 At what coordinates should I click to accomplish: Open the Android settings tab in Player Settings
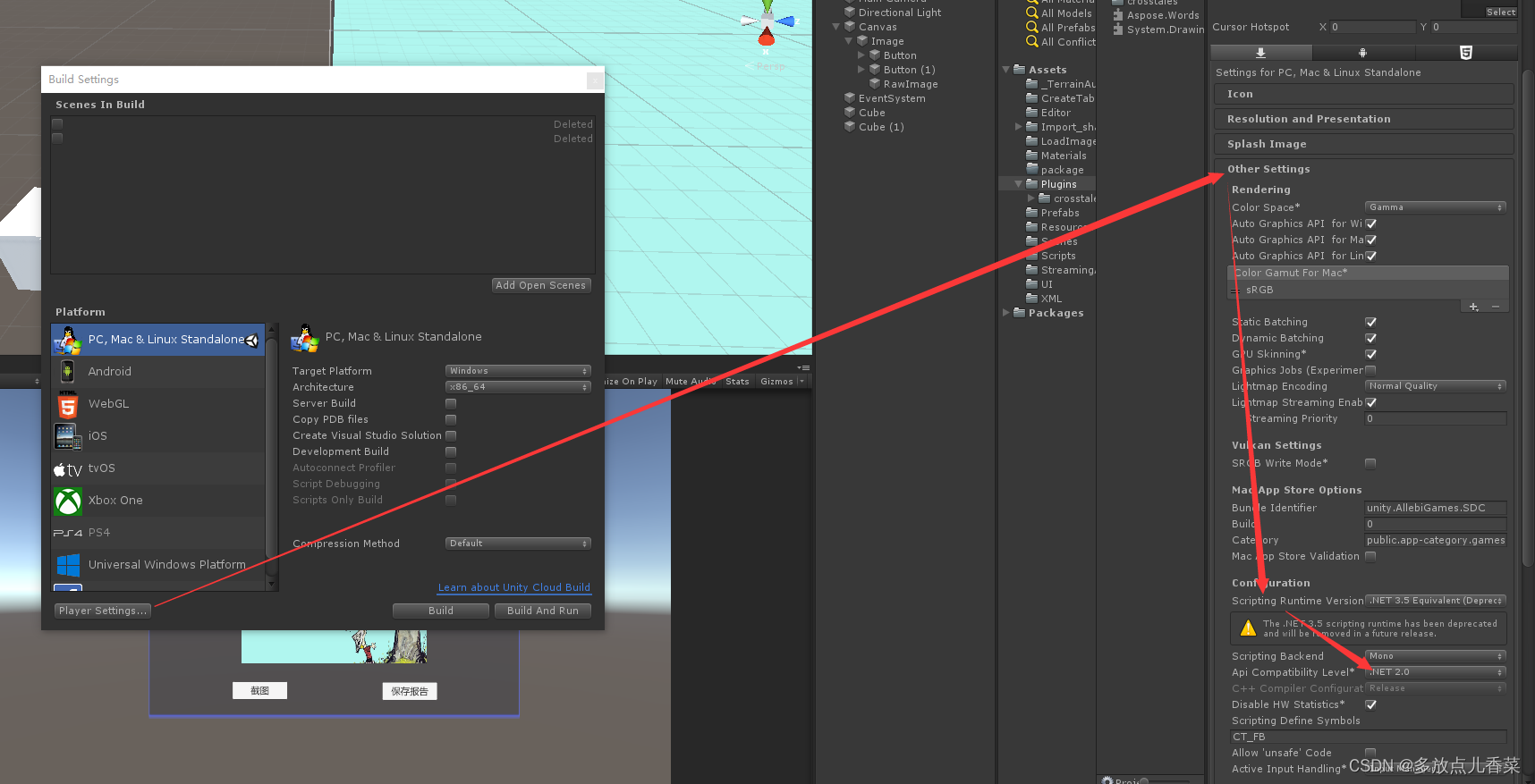click(x=1362, y=53)
